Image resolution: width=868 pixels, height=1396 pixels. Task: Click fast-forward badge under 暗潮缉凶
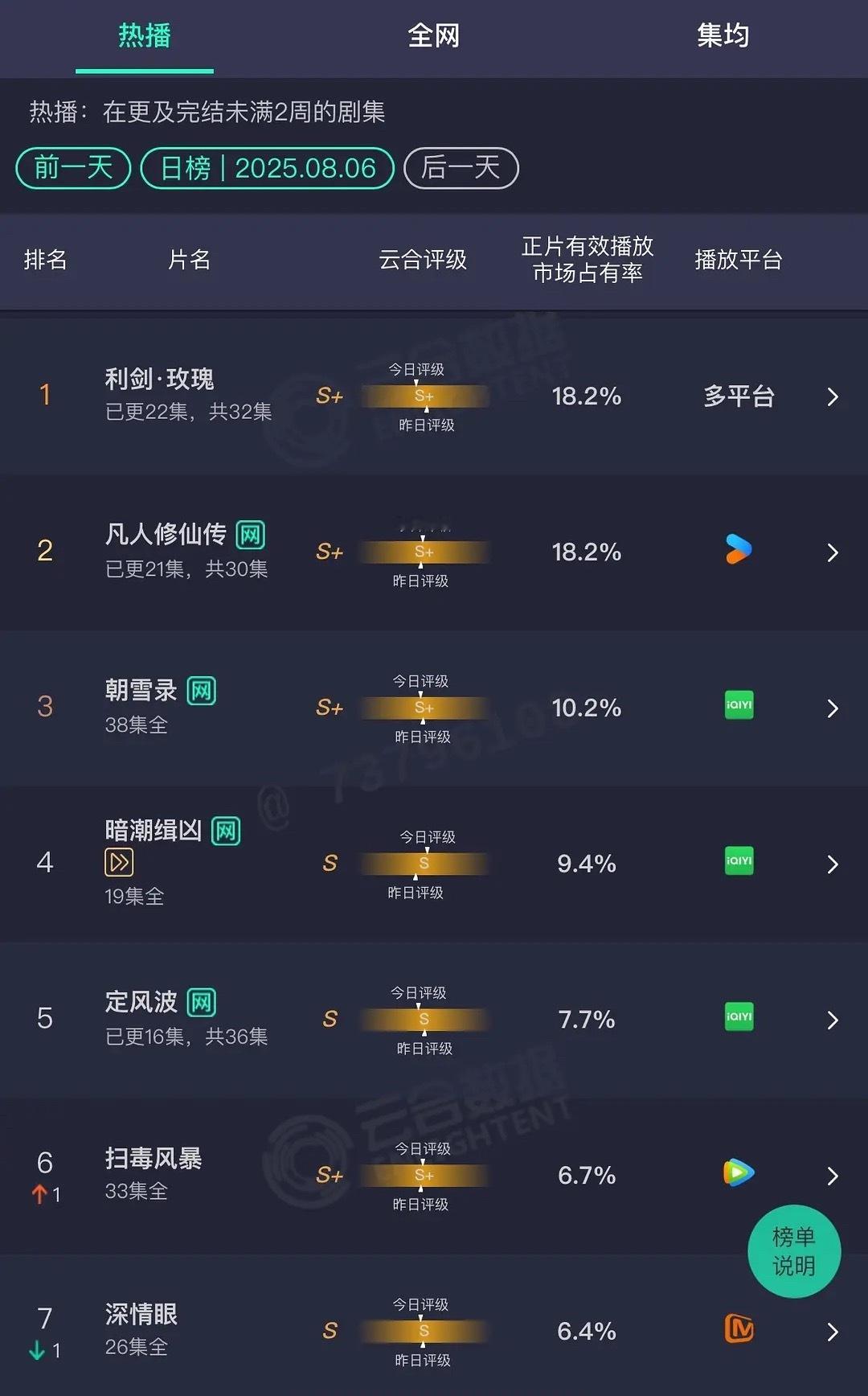(x=119, y=863)
